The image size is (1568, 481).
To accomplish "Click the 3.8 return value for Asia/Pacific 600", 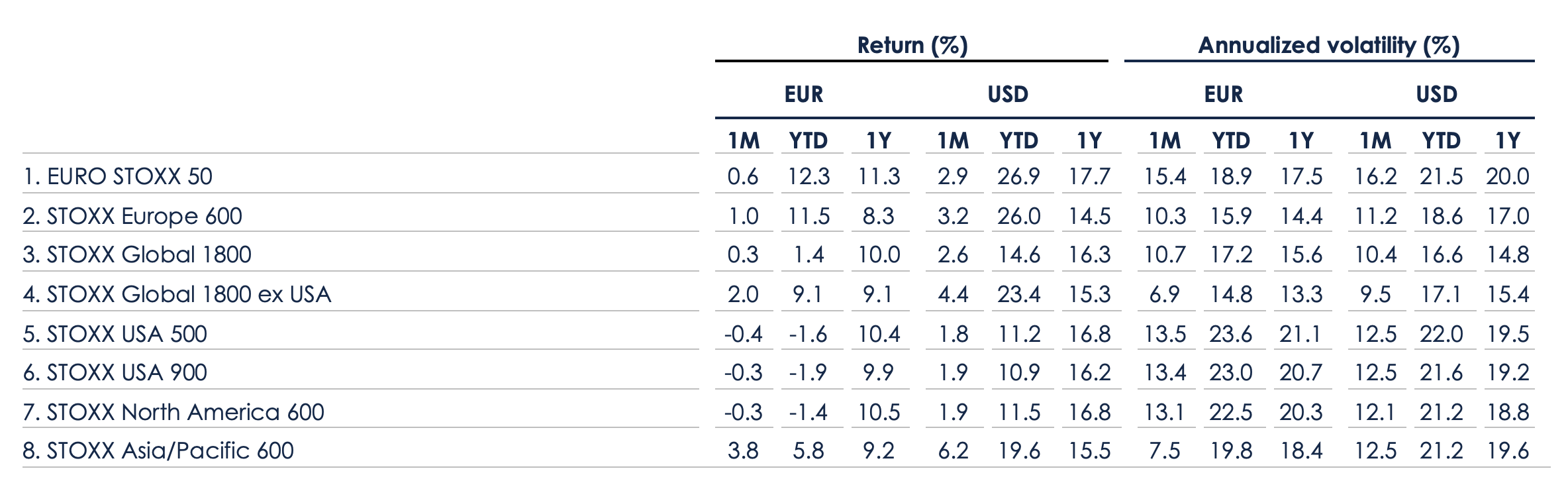I will coord(742,451).
